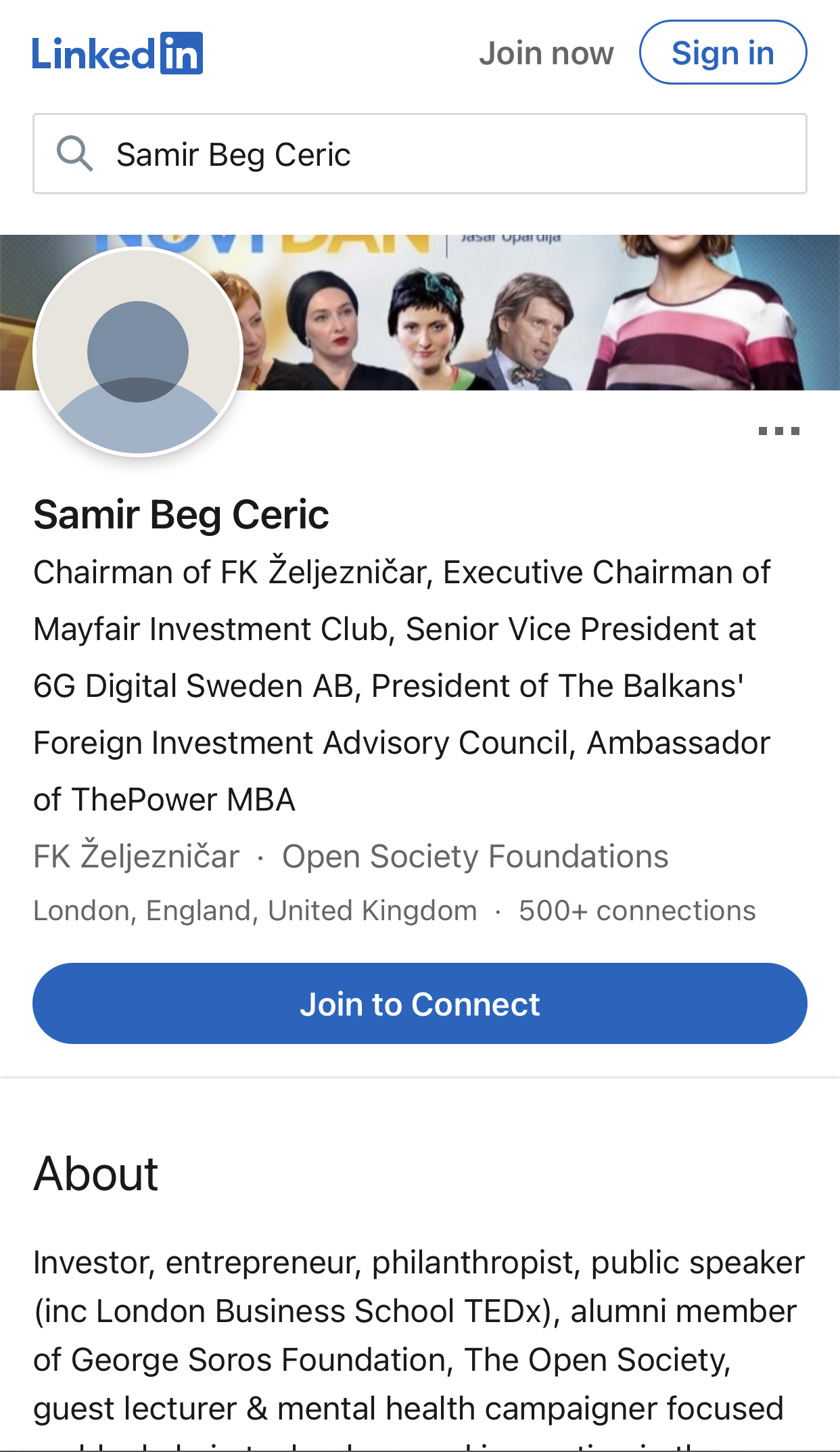Click the London, England, United Kingdom location
The width and height of the screenshot is (840, 1452).
point(255,911)
